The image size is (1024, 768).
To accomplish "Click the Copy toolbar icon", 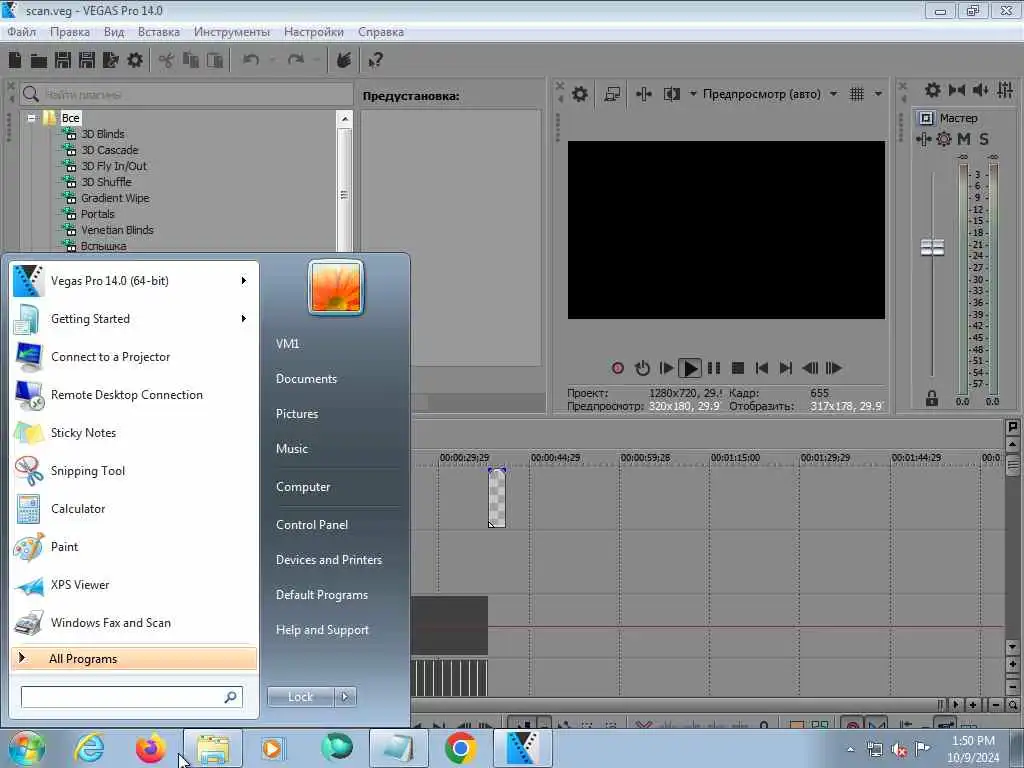I will tap(191, 61).
